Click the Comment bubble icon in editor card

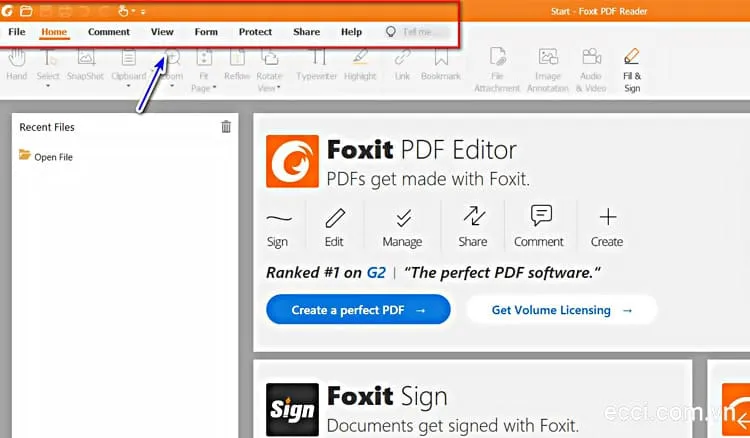point(541,216)
